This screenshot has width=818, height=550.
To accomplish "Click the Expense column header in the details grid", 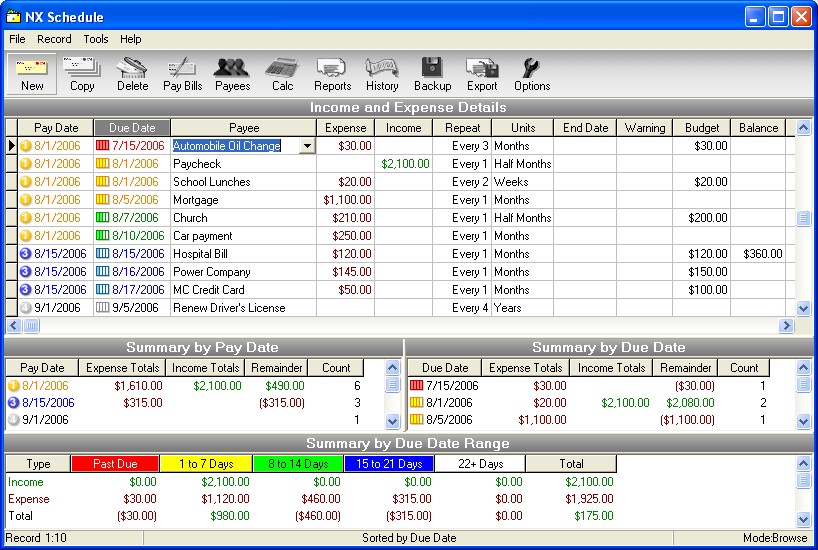I will click(x=345, y=128).
